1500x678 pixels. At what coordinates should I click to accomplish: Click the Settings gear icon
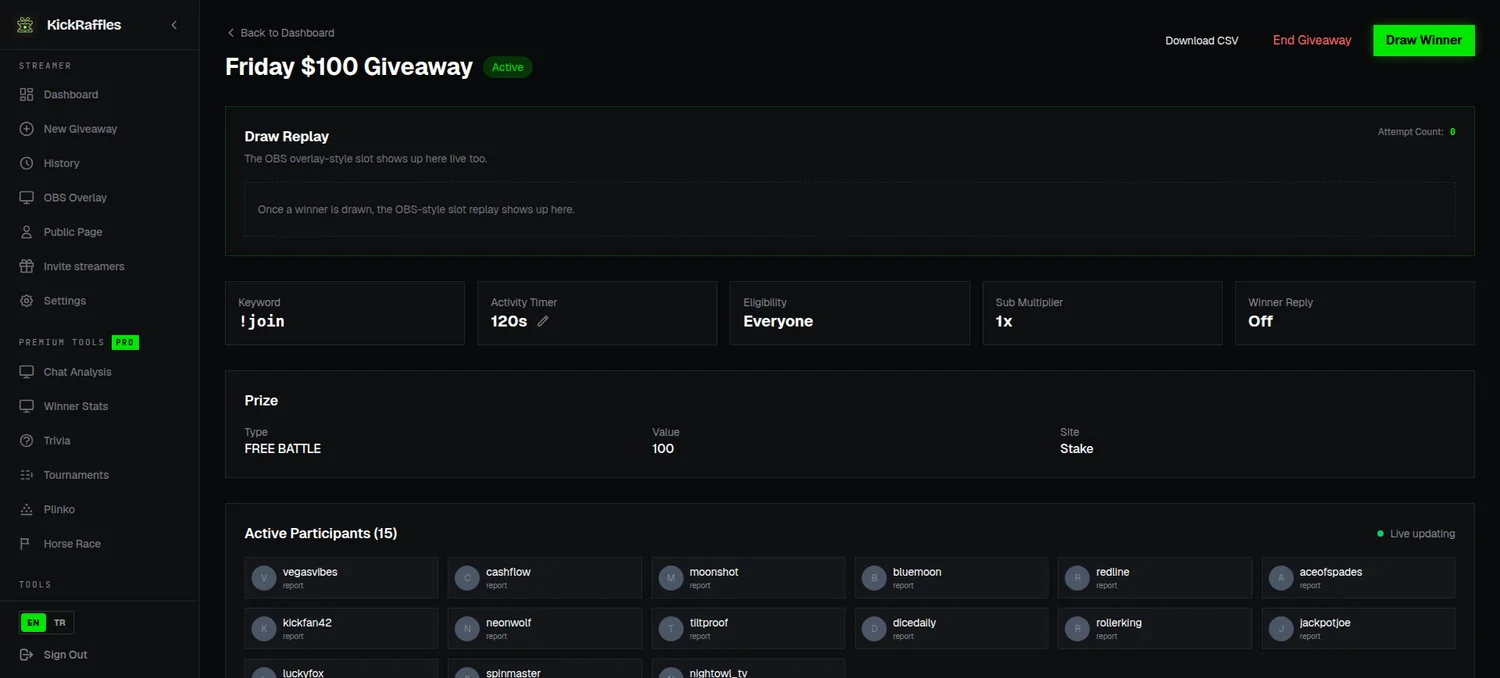pyautogui.click(x=27, y=301)
